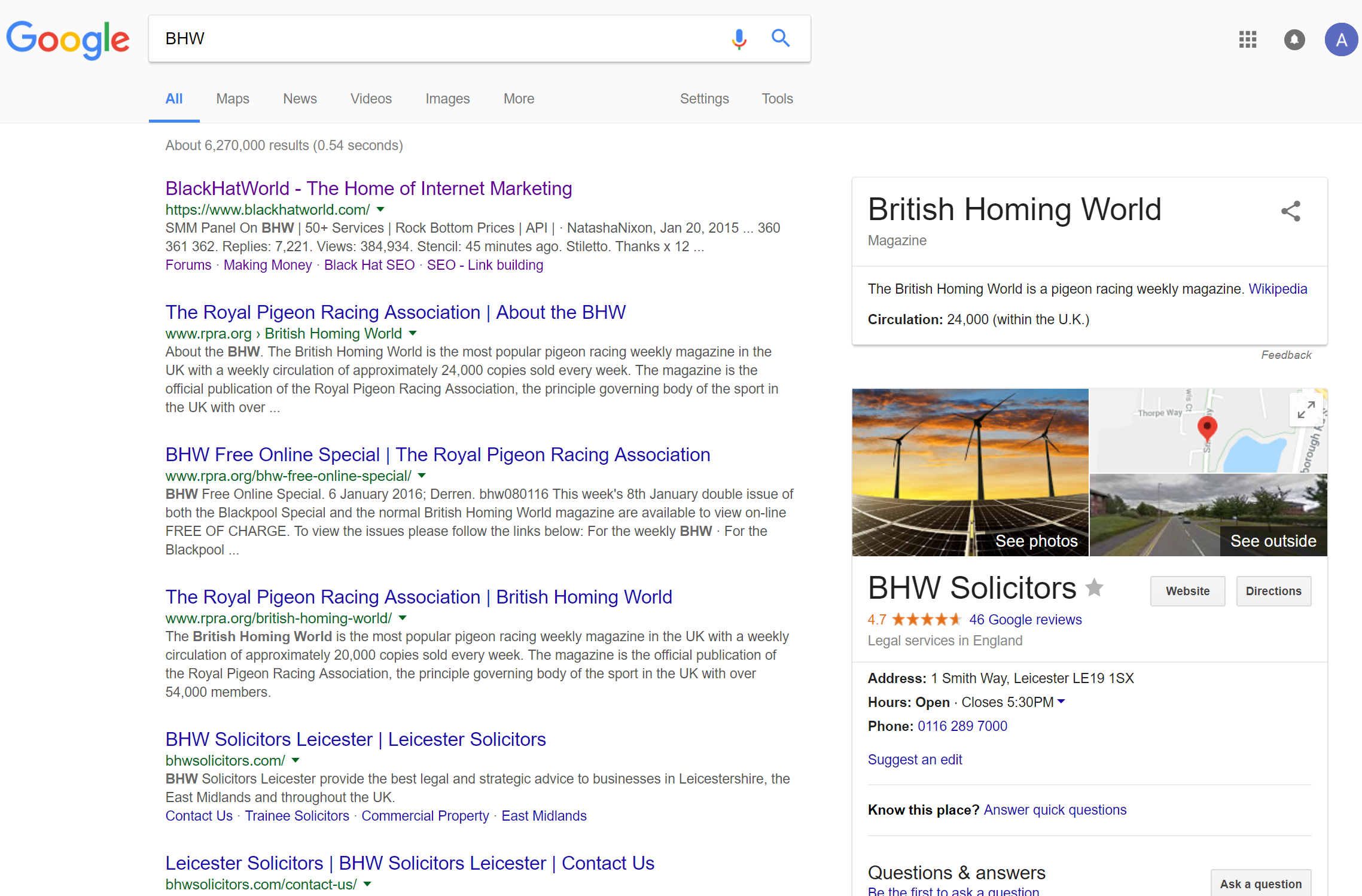Click the Ask a question button
The height and width of the screenshot is (896, 1362).
[1261, 883]
